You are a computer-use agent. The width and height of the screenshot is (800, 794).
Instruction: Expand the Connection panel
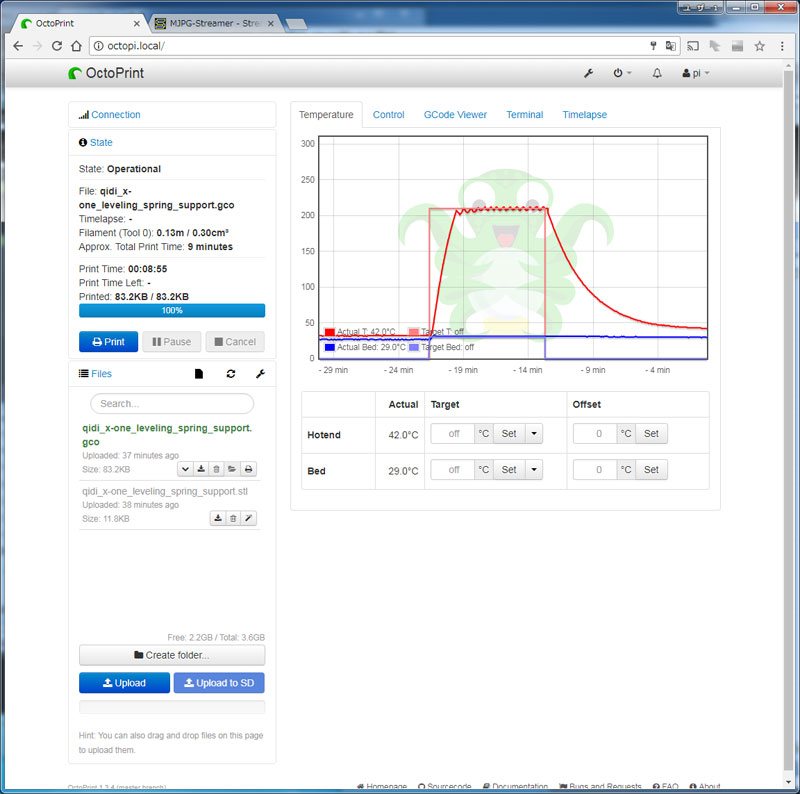coord(115,115)
